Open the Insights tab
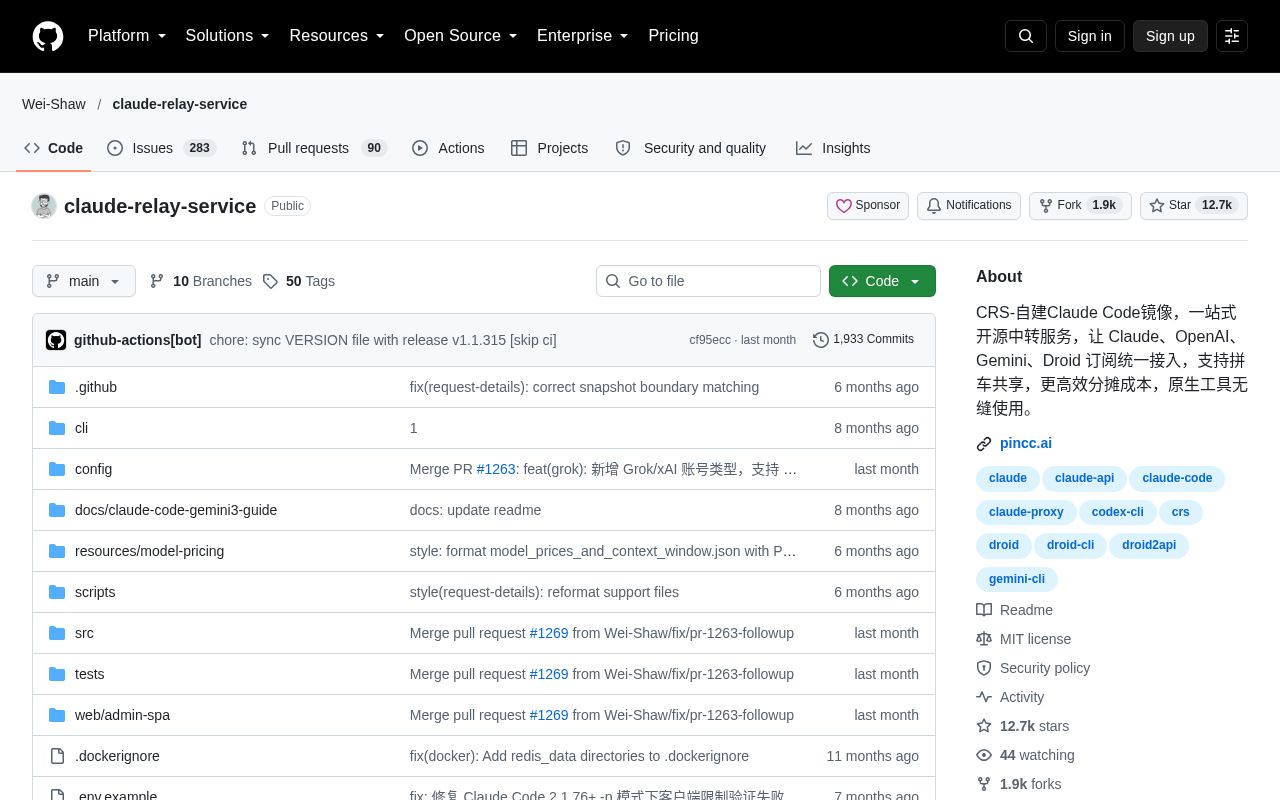The height and width of the screenshot is (800, 1280). point(833,148)
